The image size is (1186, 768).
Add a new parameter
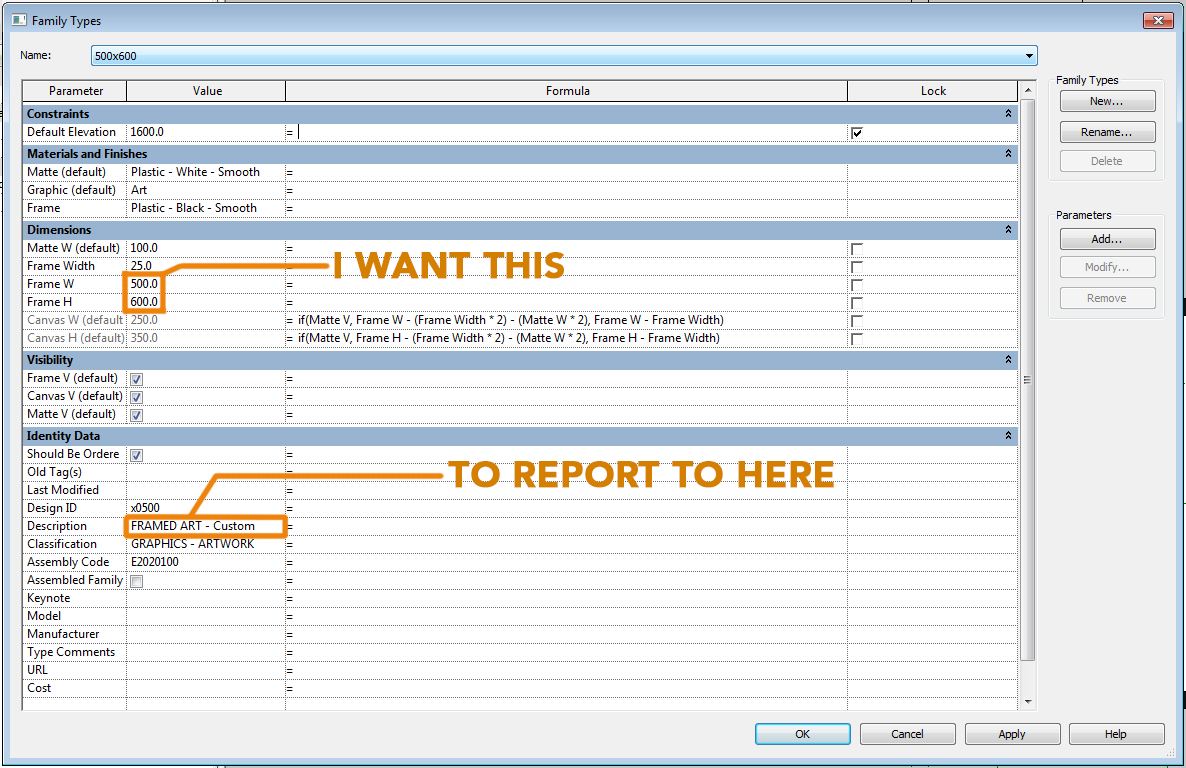pyautogui.click(x=1107, y=238)
